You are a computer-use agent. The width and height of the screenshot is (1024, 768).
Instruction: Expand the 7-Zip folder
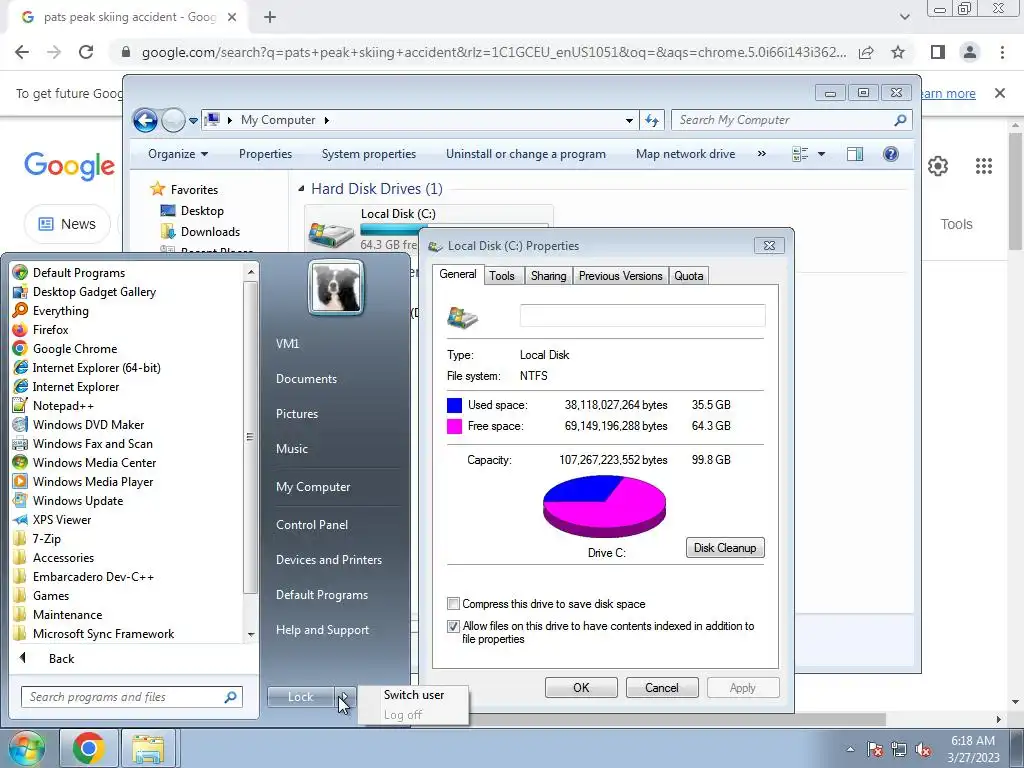pos(46,539)
